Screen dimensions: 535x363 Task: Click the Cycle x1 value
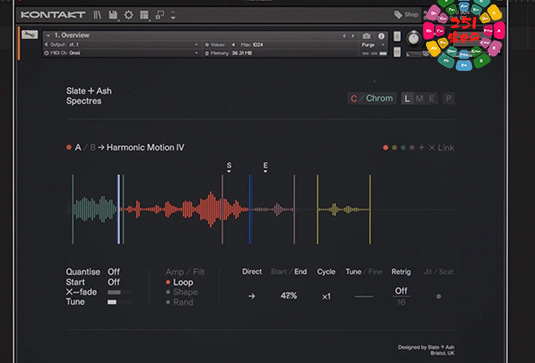coord(326,296)
